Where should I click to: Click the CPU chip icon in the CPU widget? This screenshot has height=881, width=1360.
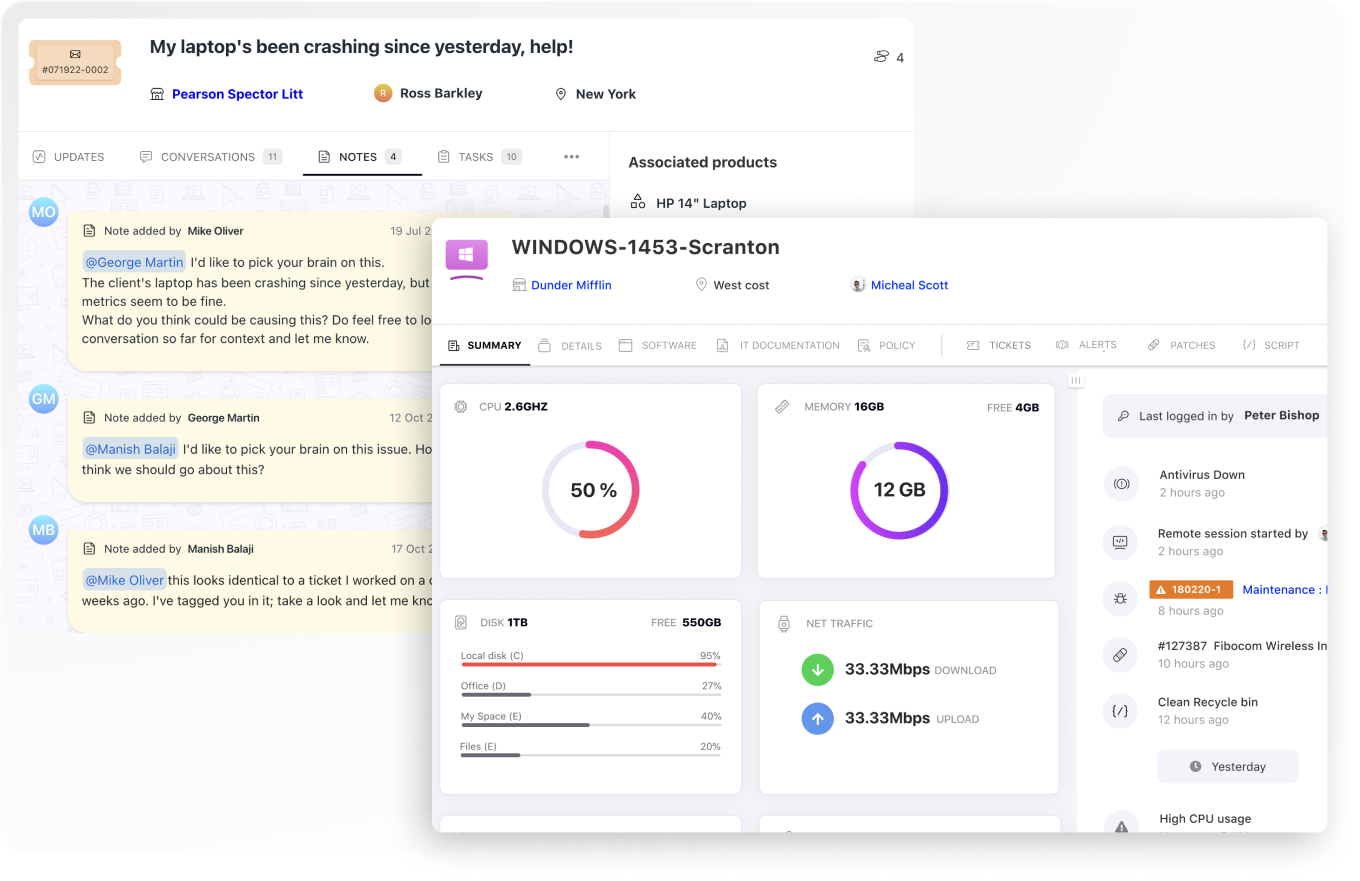coord(461,407)
